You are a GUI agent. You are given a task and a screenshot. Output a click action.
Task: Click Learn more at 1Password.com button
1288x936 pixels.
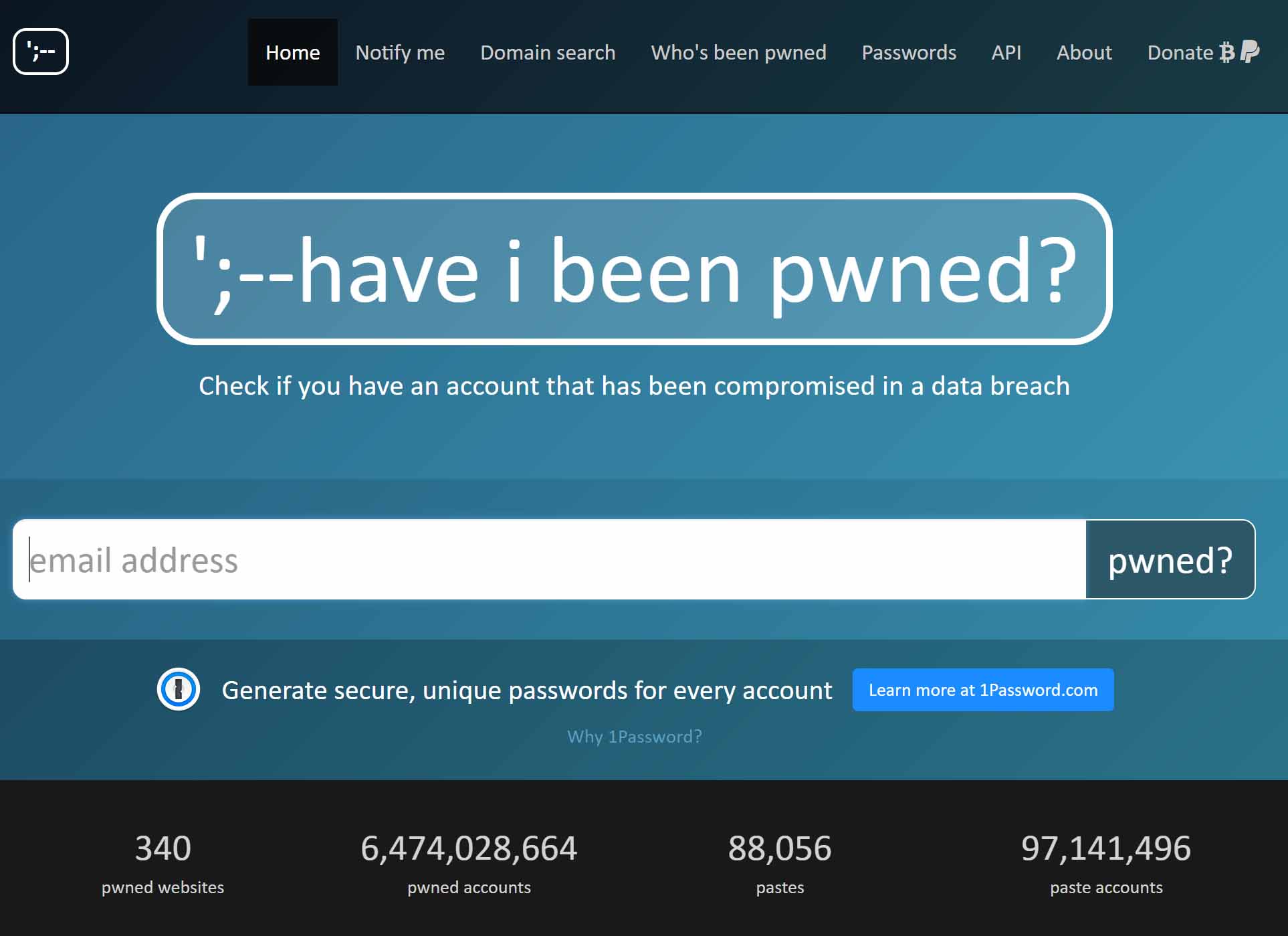[x=983, y=690]
